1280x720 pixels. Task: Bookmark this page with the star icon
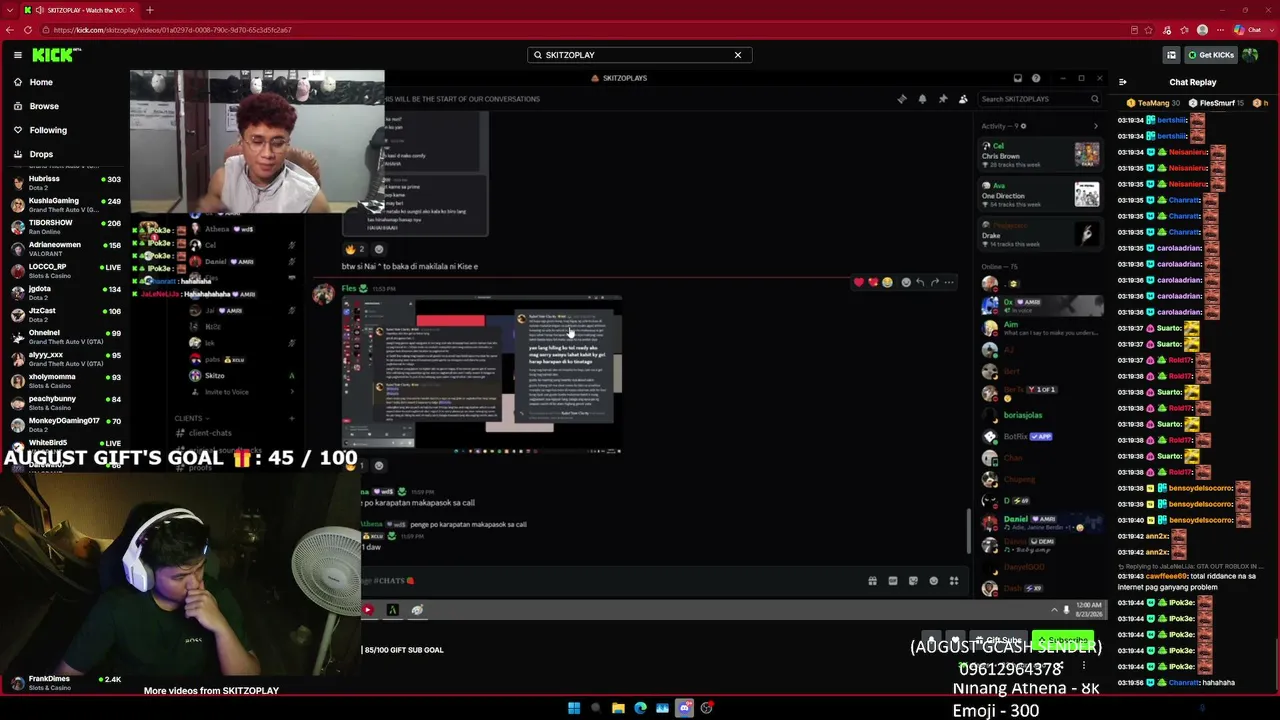pyautogui.click(x=1148, y=30)
